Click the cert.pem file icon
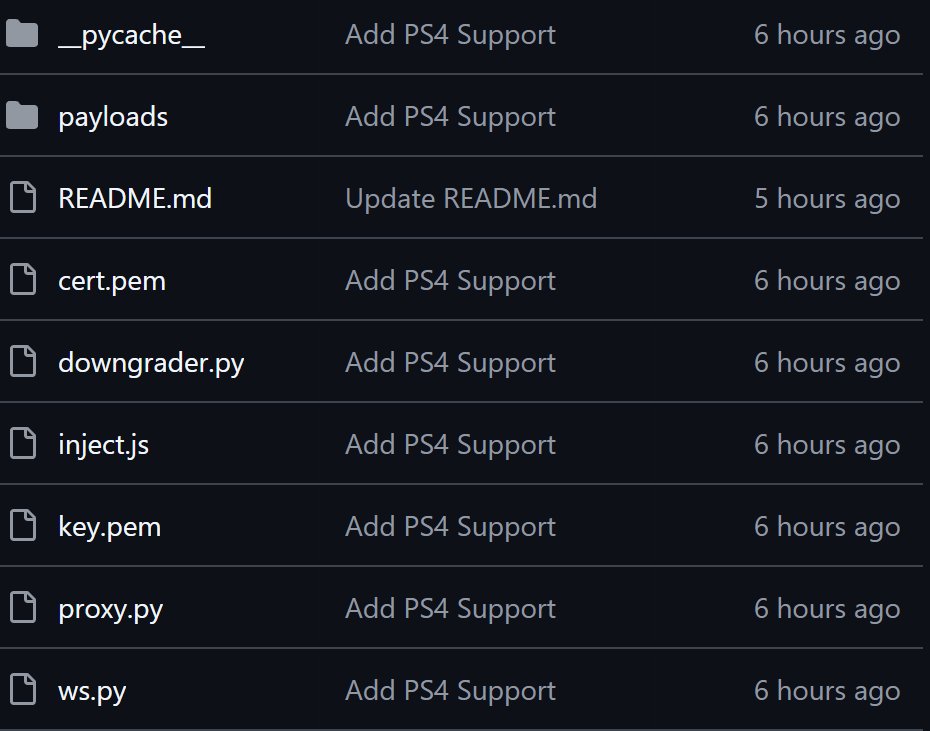The image size is (930, 731). [x=21, y=281]
